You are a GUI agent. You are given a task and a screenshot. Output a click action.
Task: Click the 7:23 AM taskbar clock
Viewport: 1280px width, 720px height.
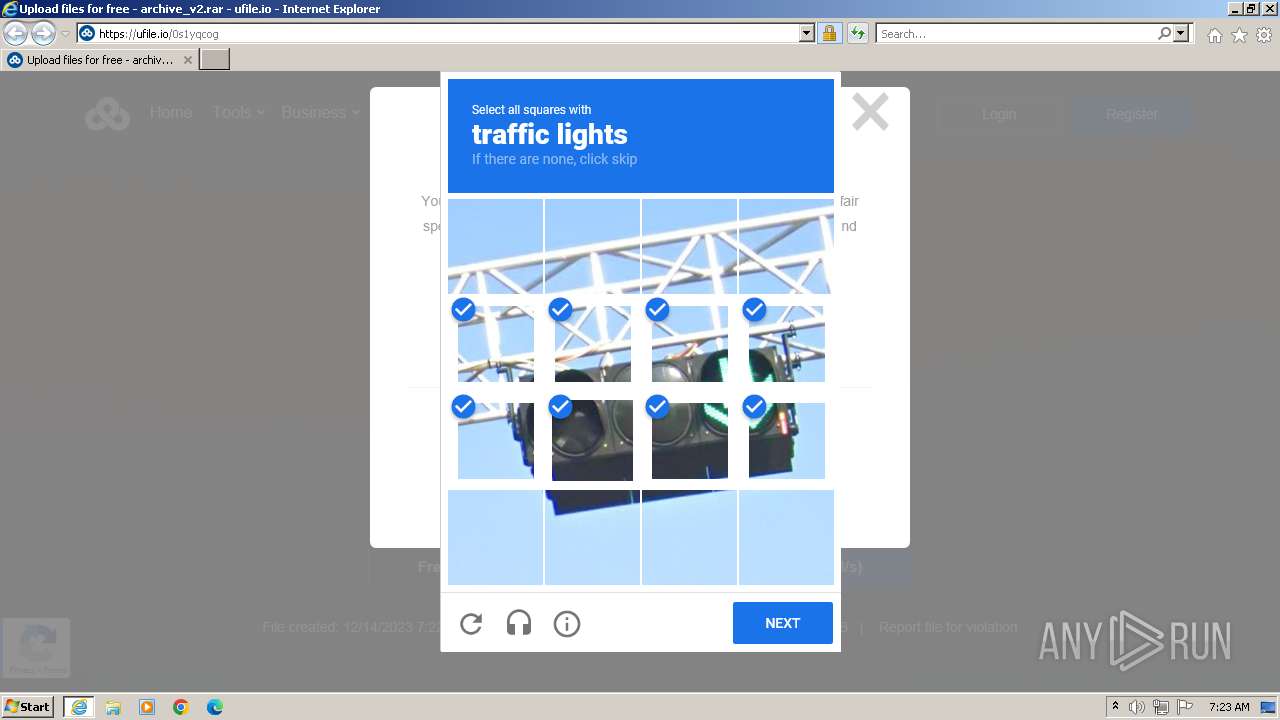tap(1229, 707)
